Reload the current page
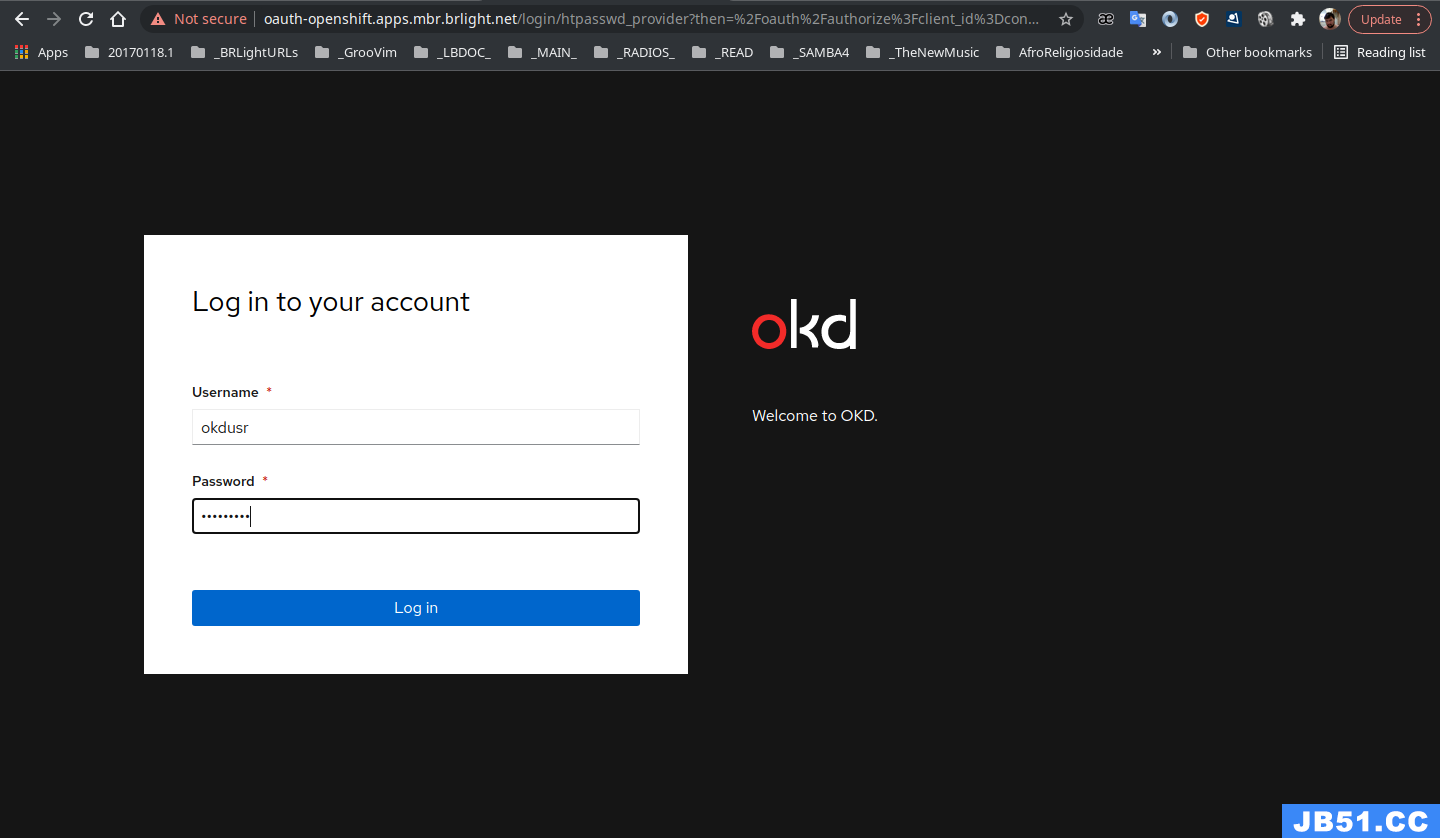1440x838 pixels. click(x=86, y=19)
